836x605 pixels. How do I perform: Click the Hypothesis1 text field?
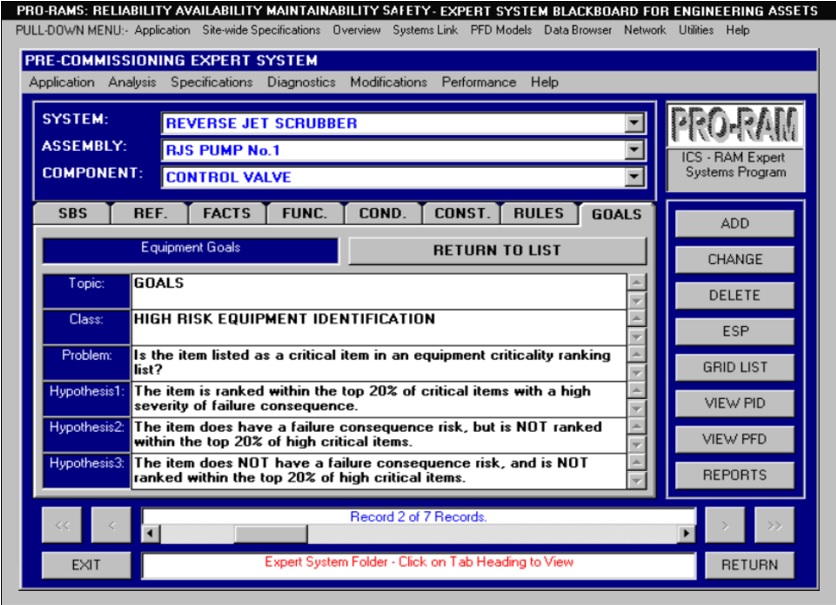379,399
